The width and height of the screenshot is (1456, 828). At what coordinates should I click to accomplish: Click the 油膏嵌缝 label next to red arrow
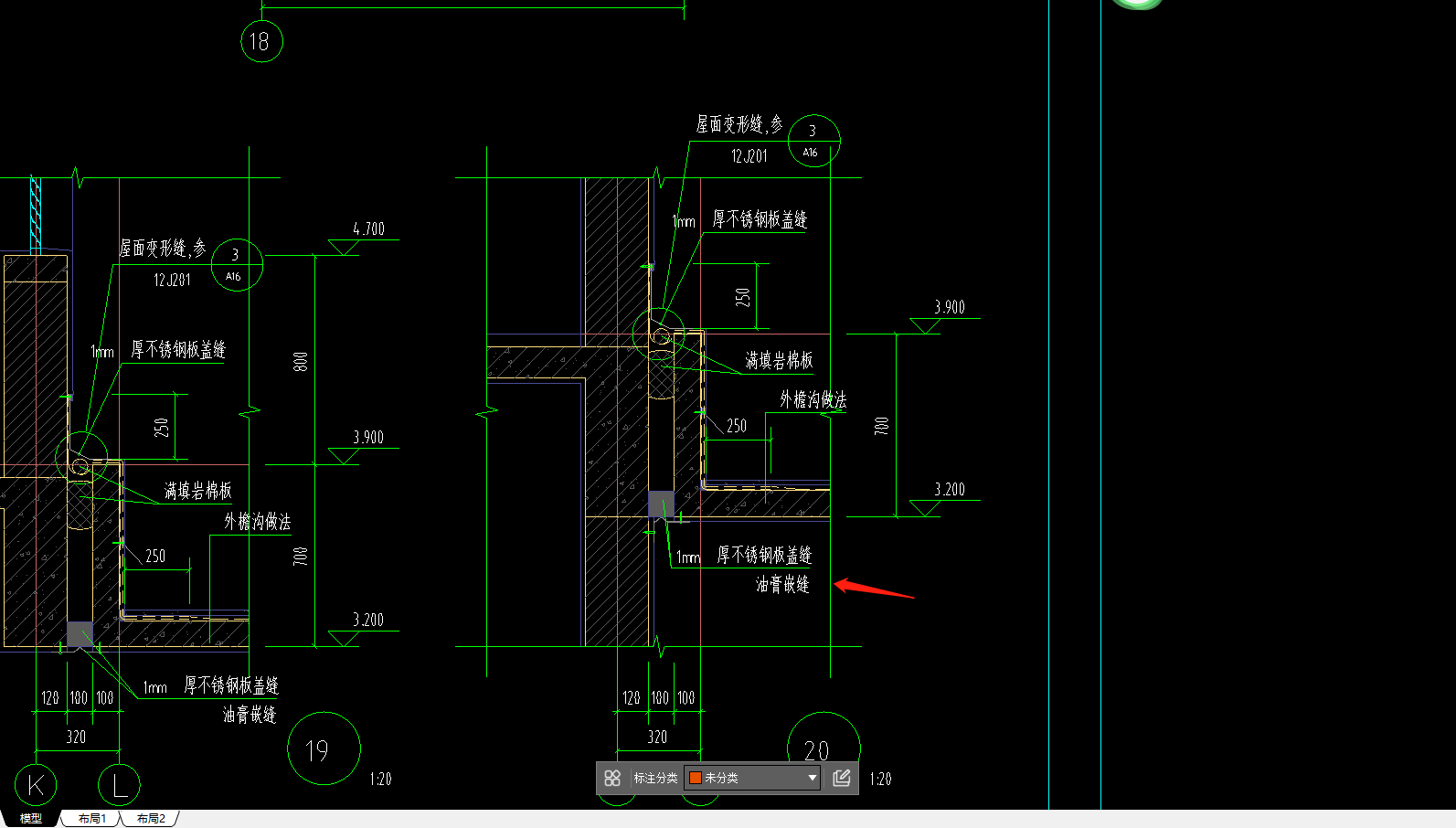click(x=782, y=584)
